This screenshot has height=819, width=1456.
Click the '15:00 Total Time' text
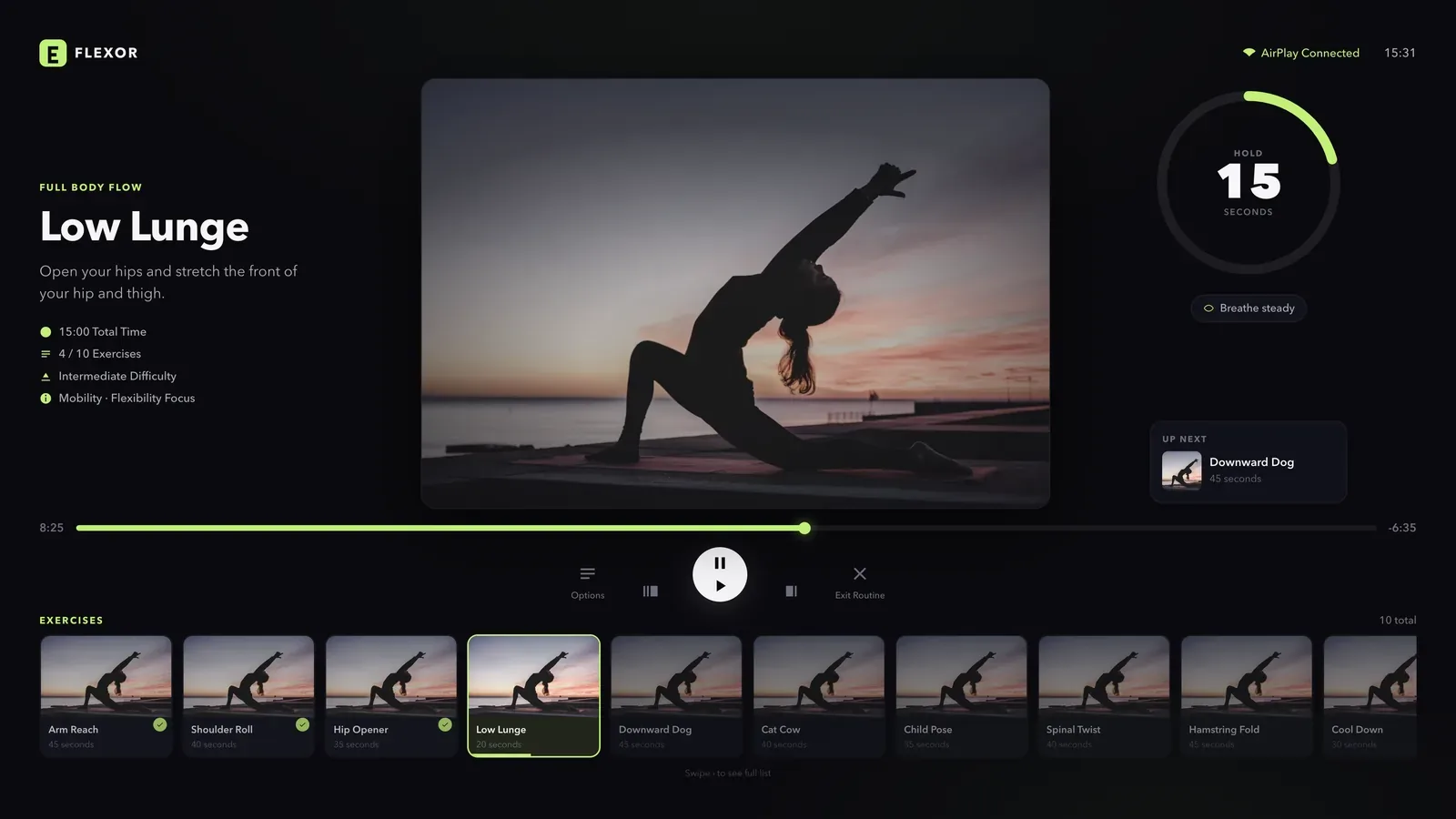point(103,332)
